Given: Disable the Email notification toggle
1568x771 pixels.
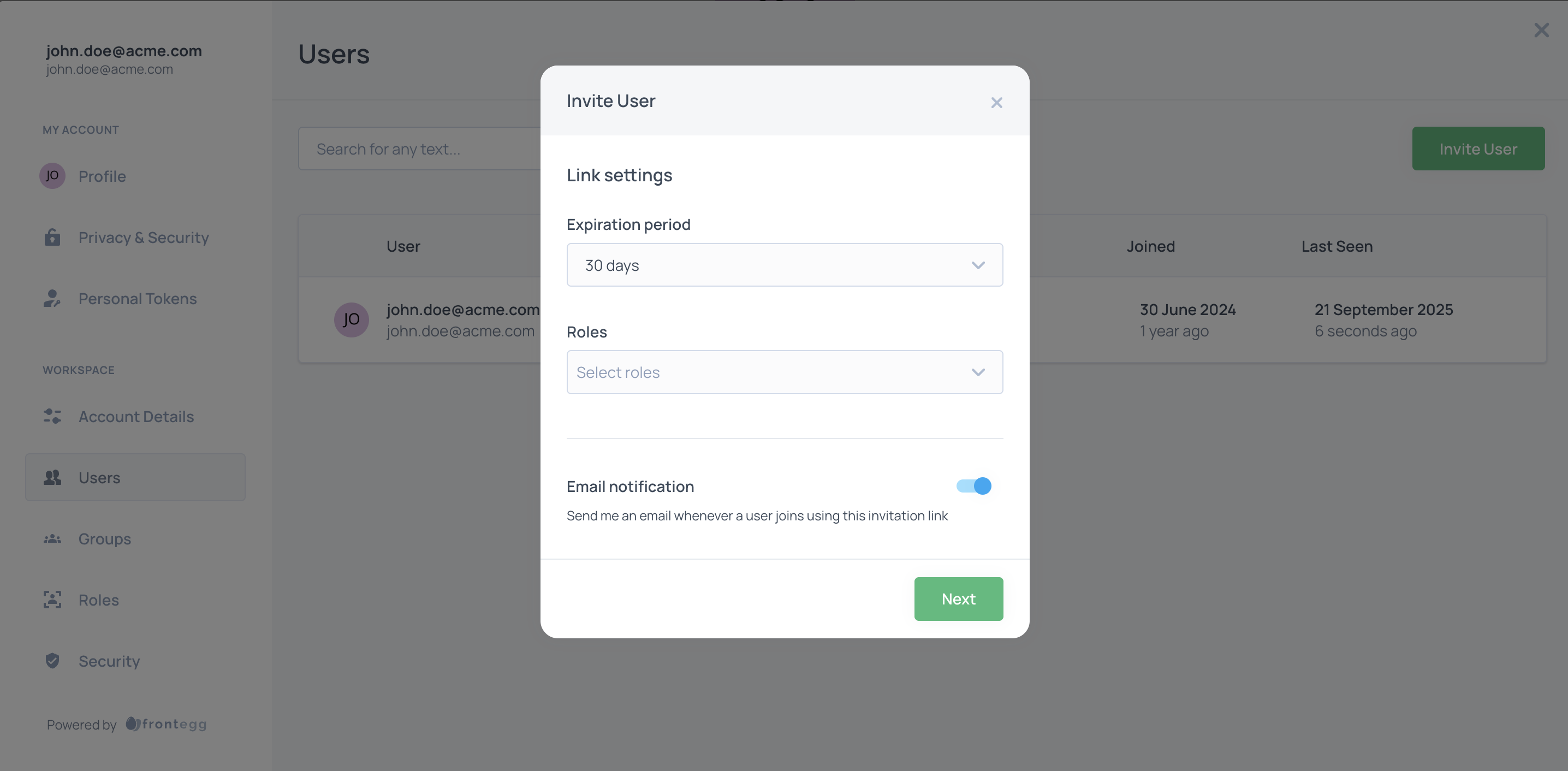Looking at the screenshot, I should pos(973,486).
